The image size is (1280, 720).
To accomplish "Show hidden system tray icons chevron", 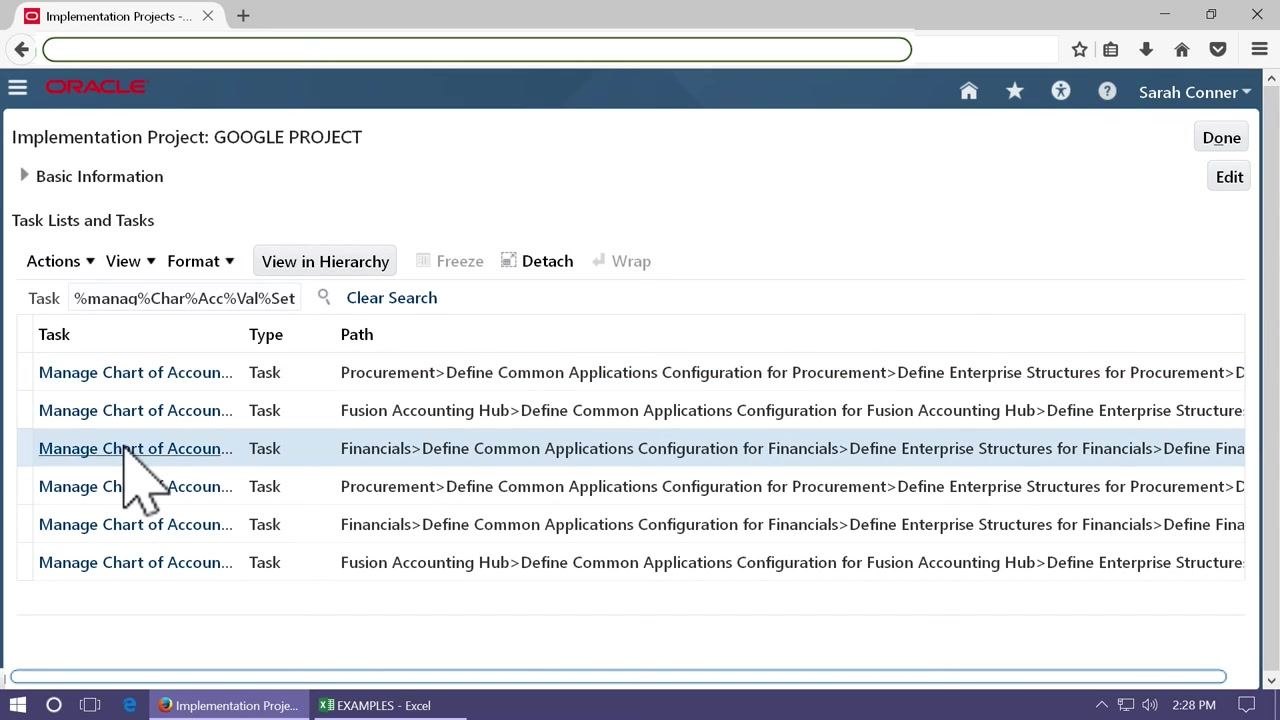I will point(1102,705).
